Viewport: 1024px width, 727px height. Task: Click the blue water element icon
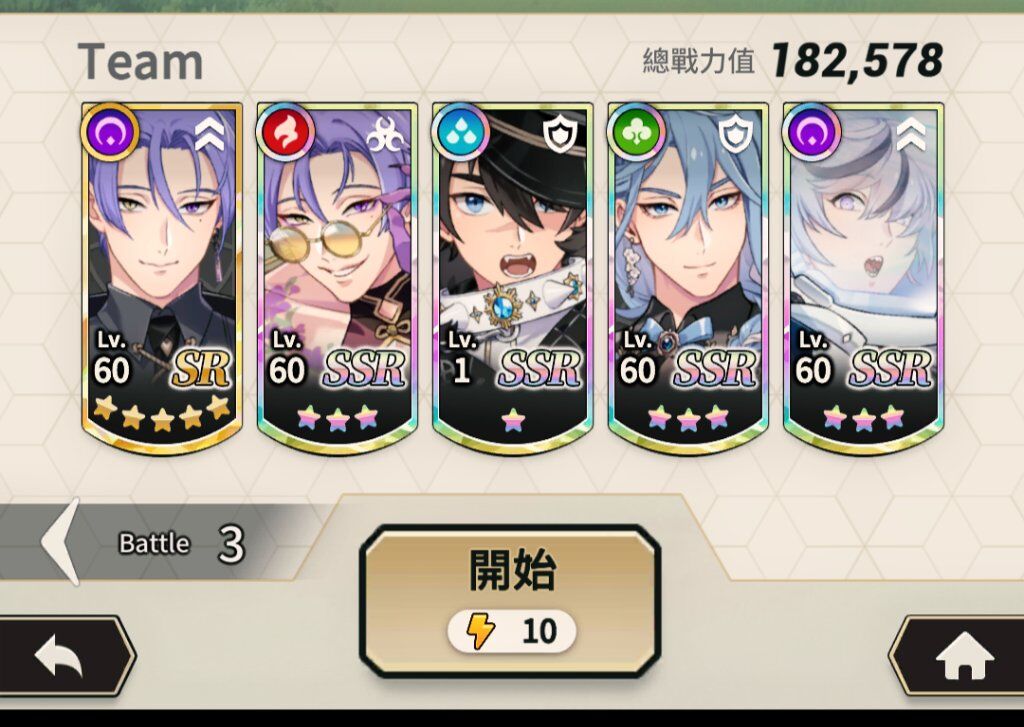click(460, 132)
